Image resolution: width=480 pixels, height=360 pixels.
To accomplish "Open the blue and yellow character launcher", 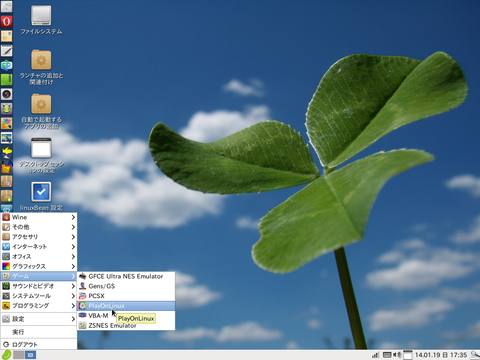I will click(x=6, y=152).
